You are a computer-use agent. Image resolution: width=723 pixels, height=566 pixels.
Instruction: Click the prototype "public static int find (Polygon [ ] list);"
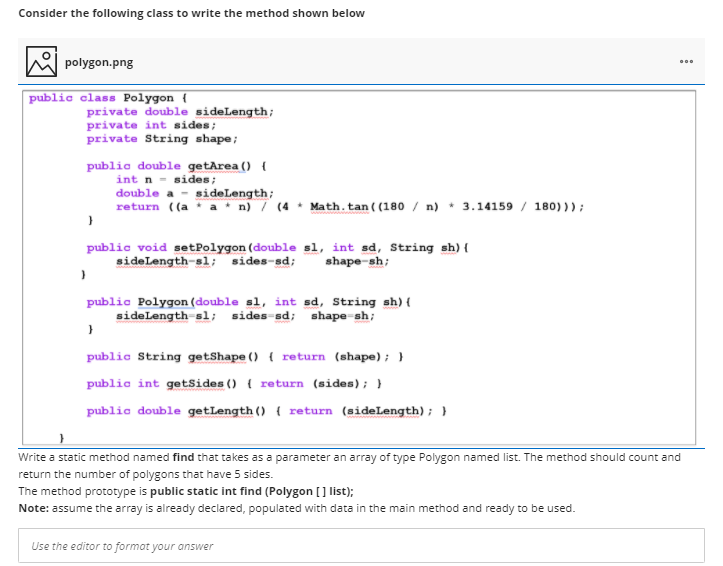tap(252, 491)
